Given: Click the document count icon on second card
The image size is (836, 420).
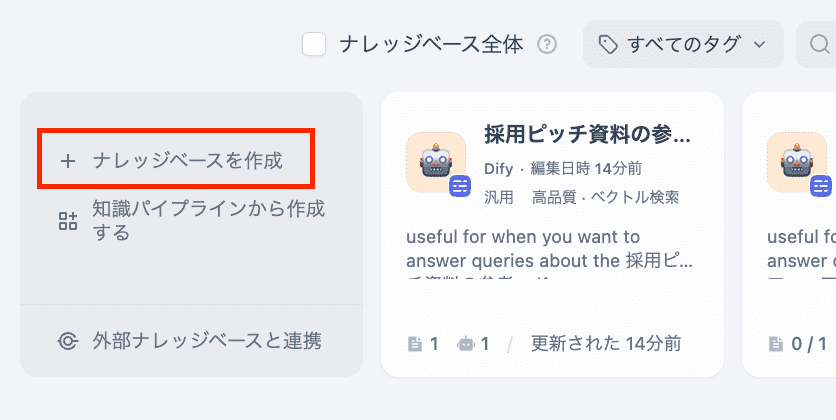Looking at the screenshot, I should click(x=776, y=344).
